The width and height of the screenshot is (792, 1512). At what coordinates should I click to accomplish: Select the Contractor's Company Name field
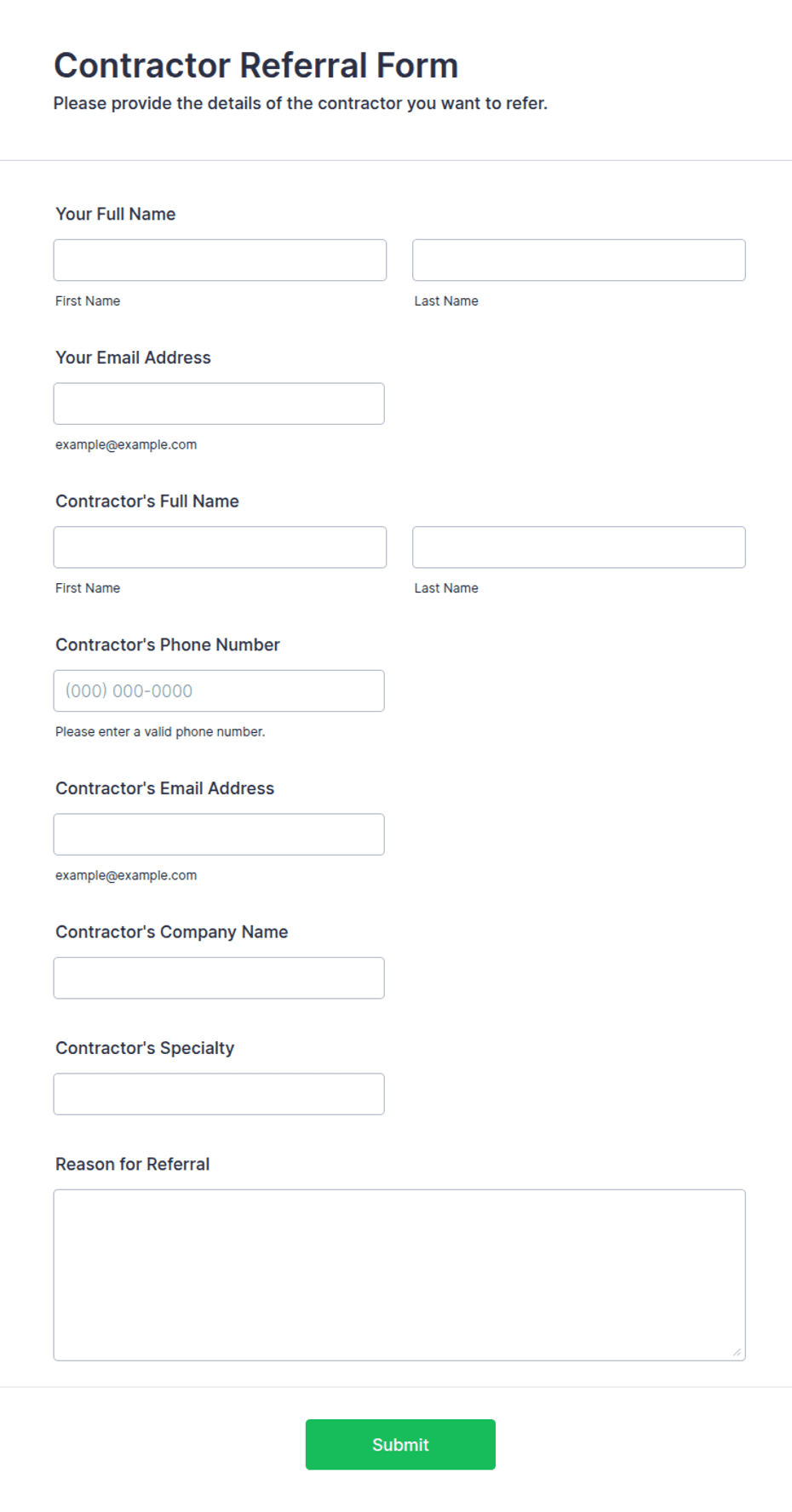219,978
